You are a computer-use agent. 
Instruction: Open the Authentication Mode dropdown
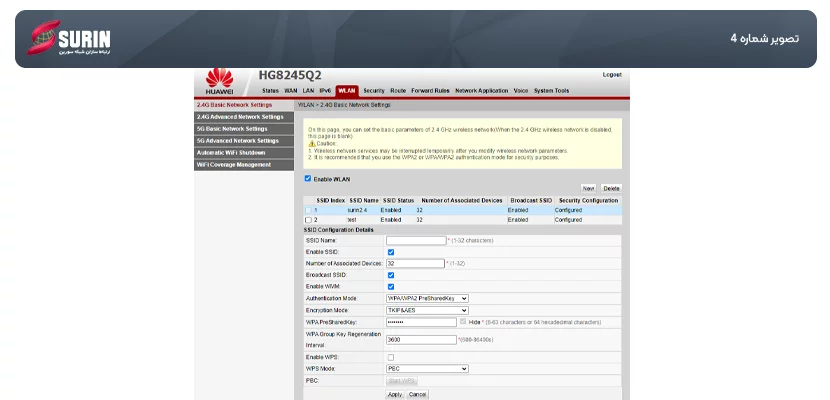[427, 298]
